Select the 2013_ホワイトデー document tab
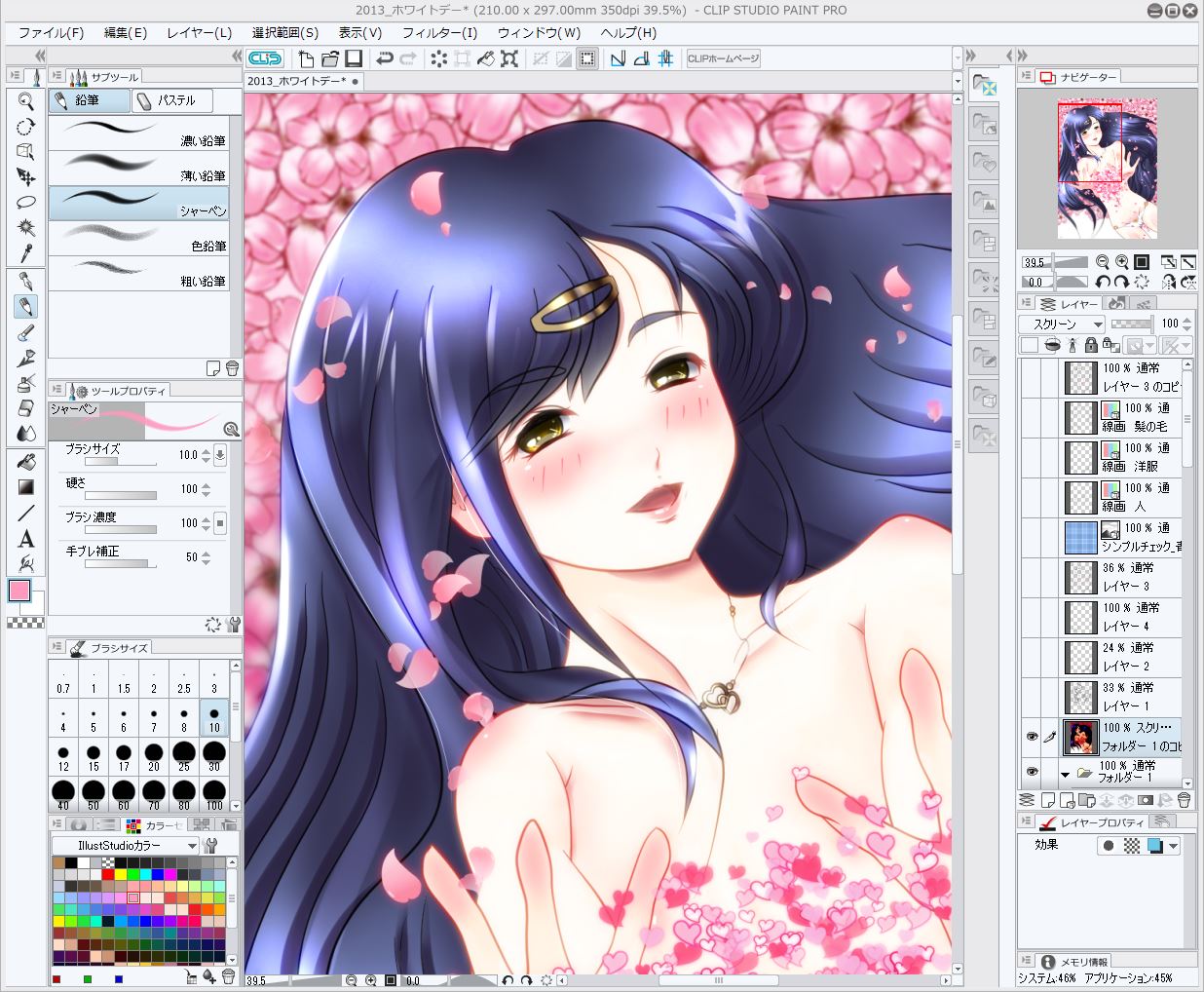 click(302, 81)
